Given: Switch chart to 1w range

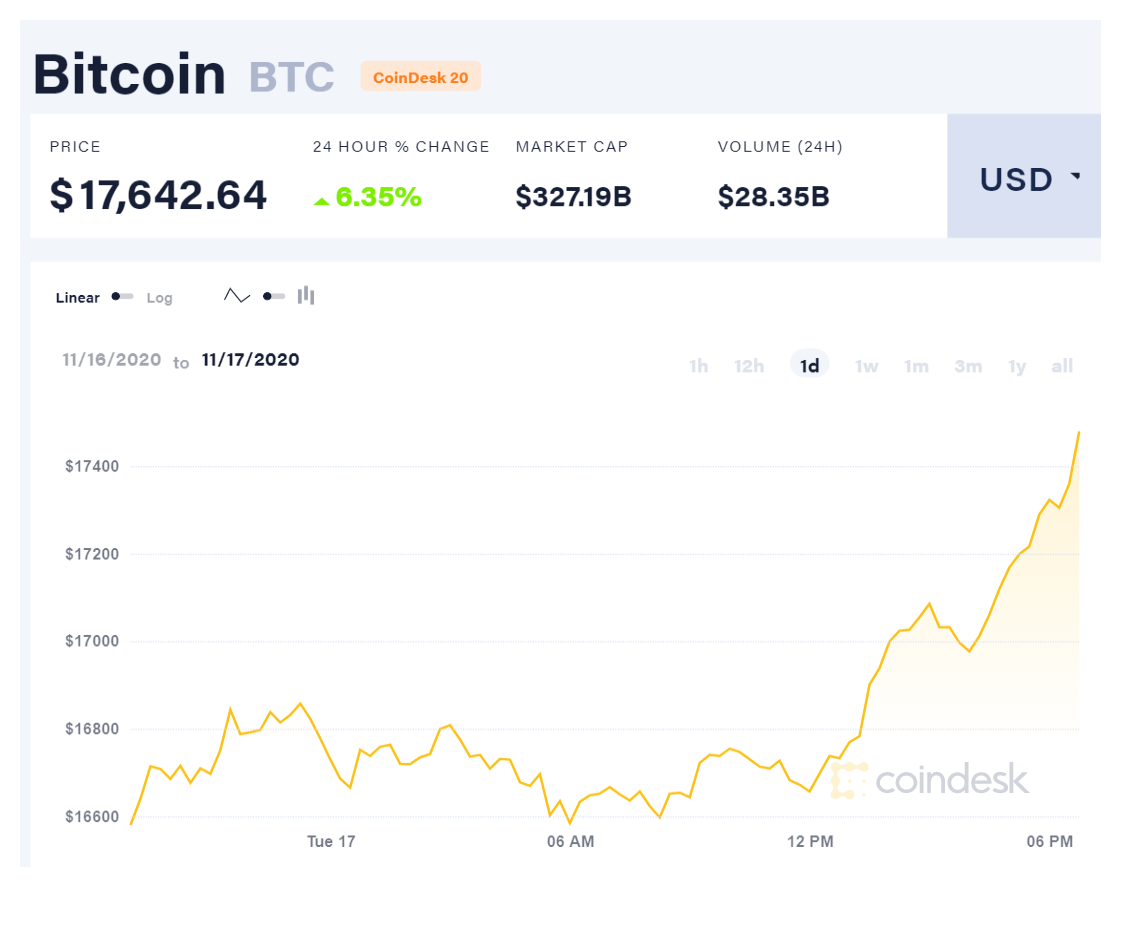Looking at the screenshot, I should (866, 366).
